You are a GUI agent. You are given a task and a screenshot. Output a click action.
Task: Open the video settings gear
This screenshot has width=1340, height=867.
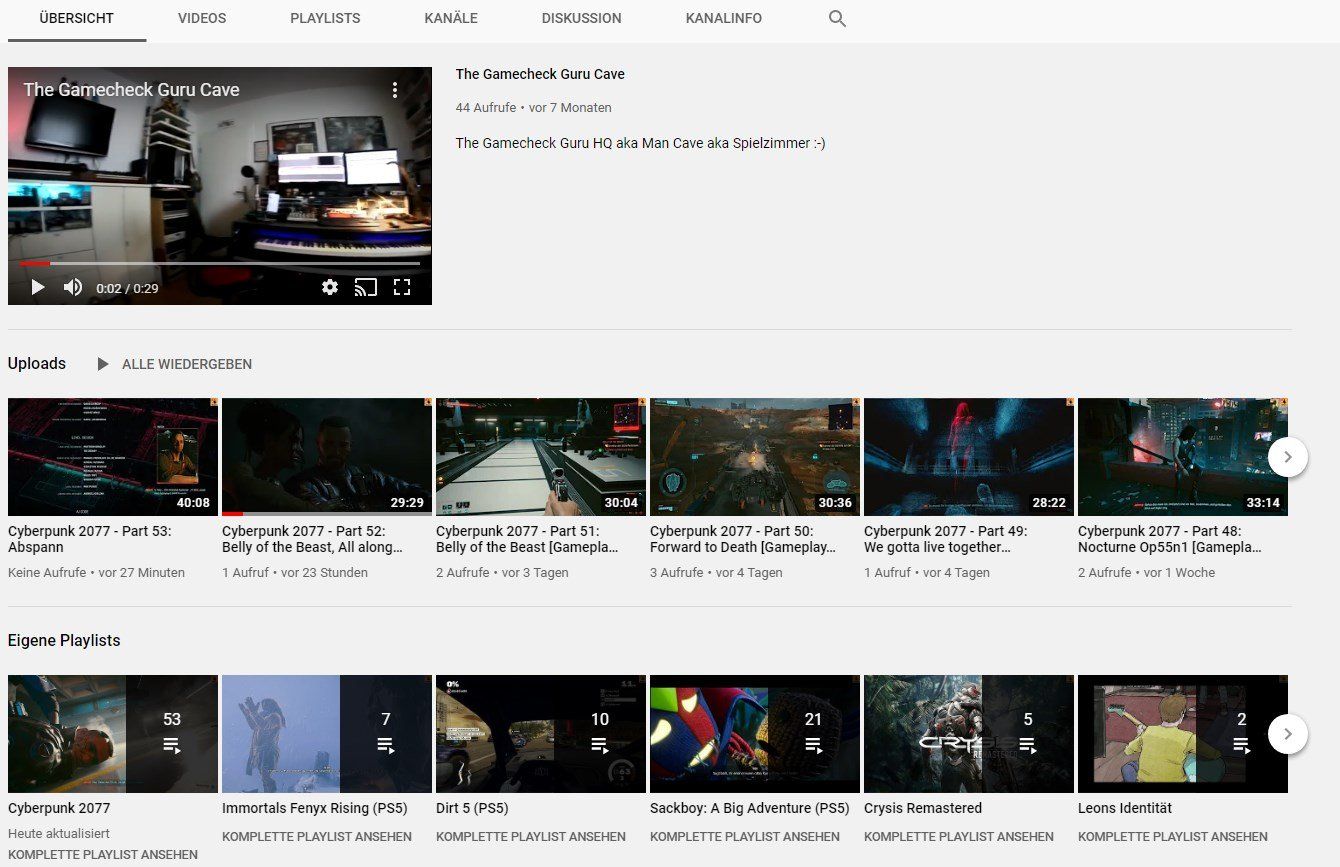[330, 288]
